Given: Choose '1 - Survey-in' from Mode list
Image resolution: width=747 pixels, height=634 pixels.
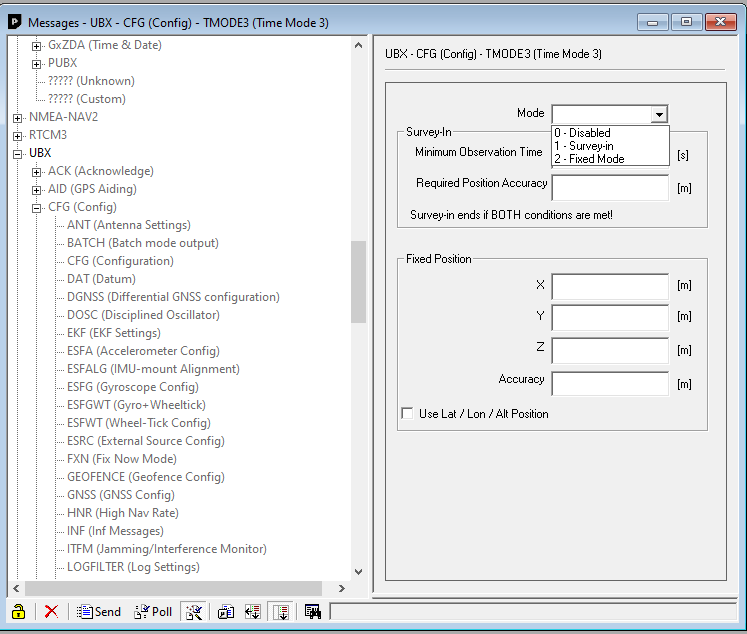Looking at the screenshot, I should tap(585, 146).
